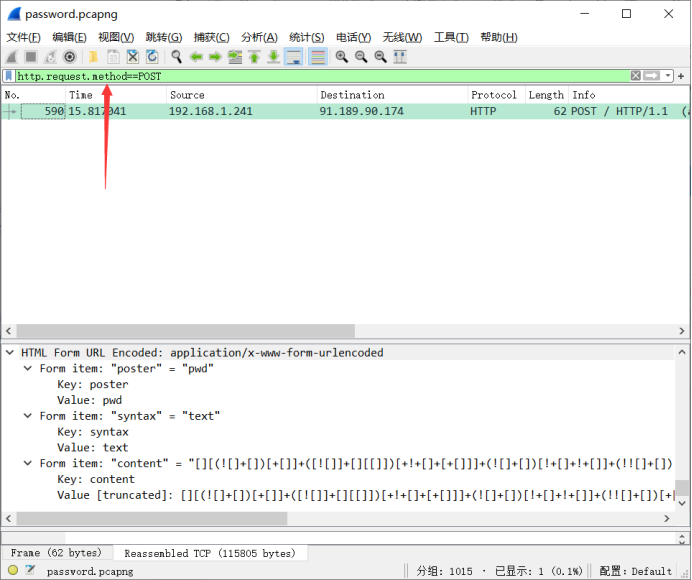Click the fit columns to content icon
This screenshot has height=580, width=692.
pos(400,57)
